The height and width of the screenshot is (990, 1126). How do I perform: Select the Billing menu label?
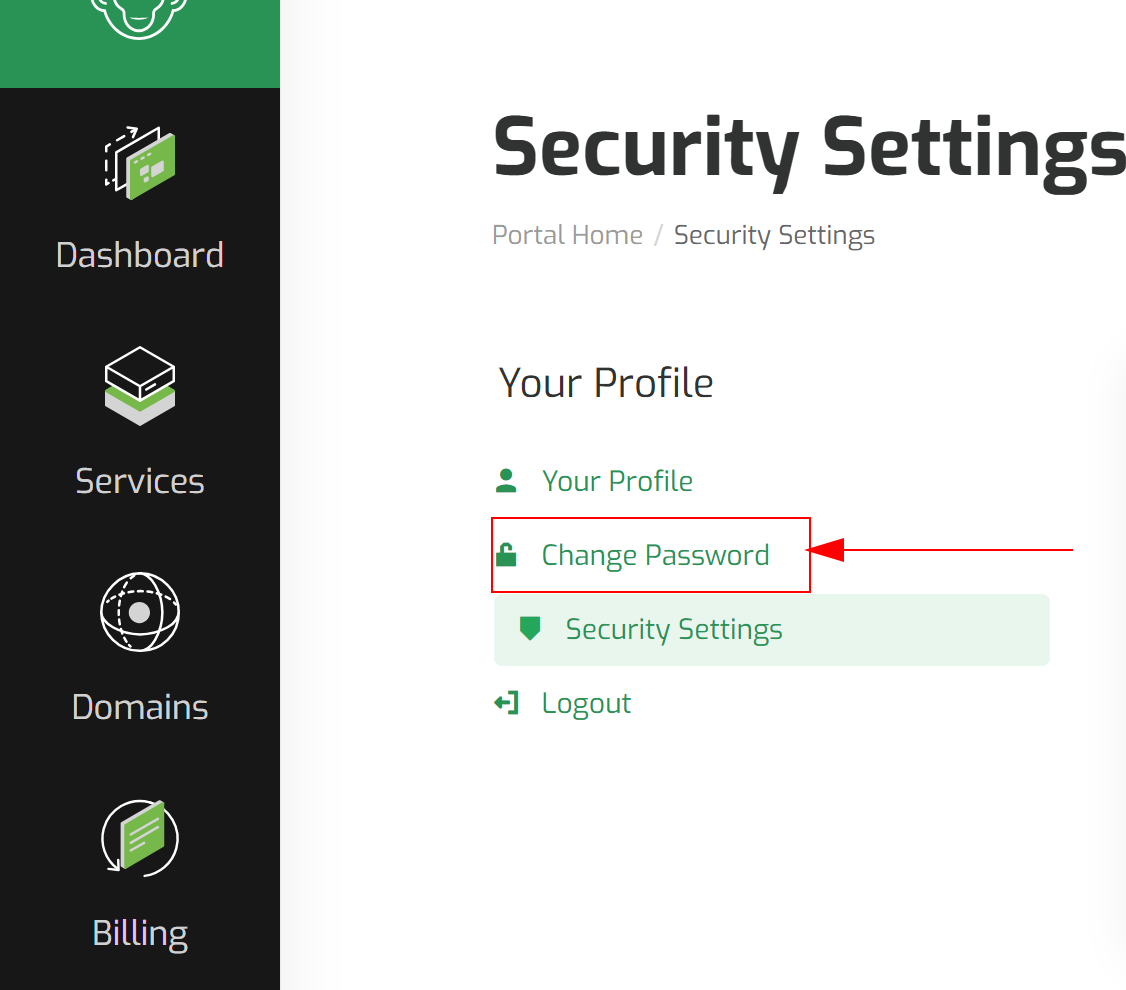pos(140,933)
